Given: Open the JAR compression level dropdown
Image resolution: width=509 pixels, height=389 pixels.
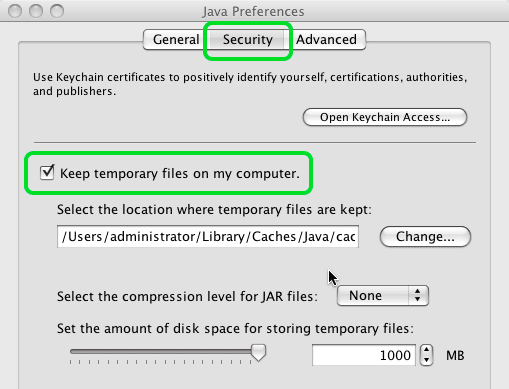Looking at the screenshot, I should click(383, 295).
